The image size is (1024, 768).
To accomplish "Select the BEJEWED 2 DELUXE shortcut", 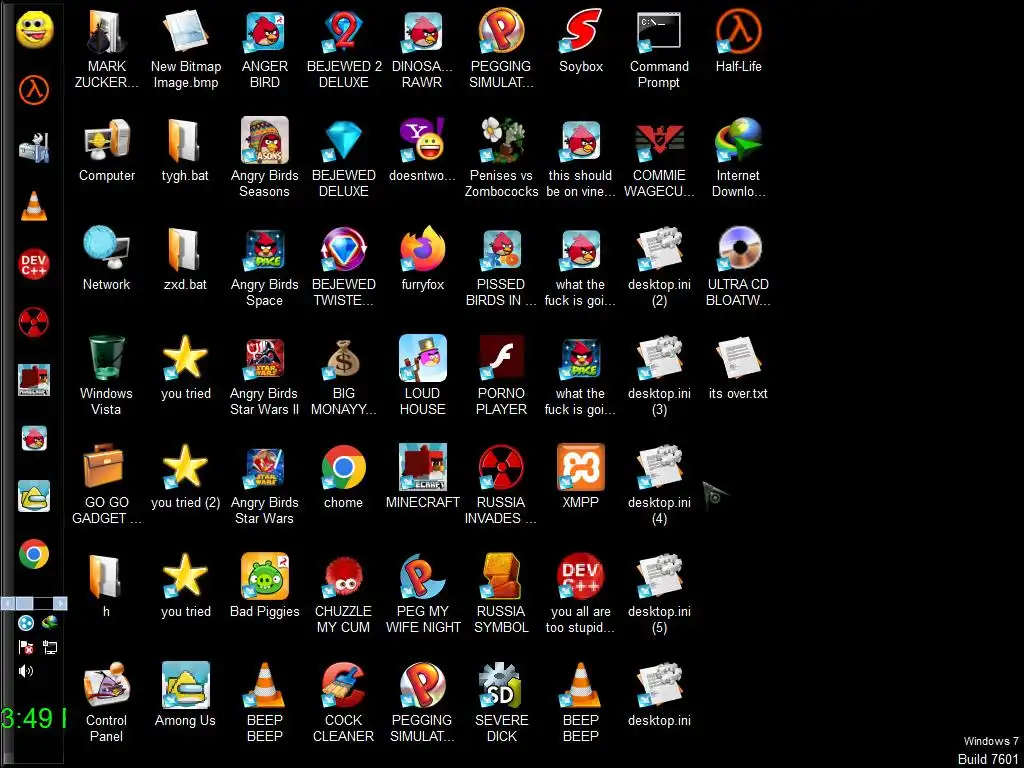I will point(344,49).
